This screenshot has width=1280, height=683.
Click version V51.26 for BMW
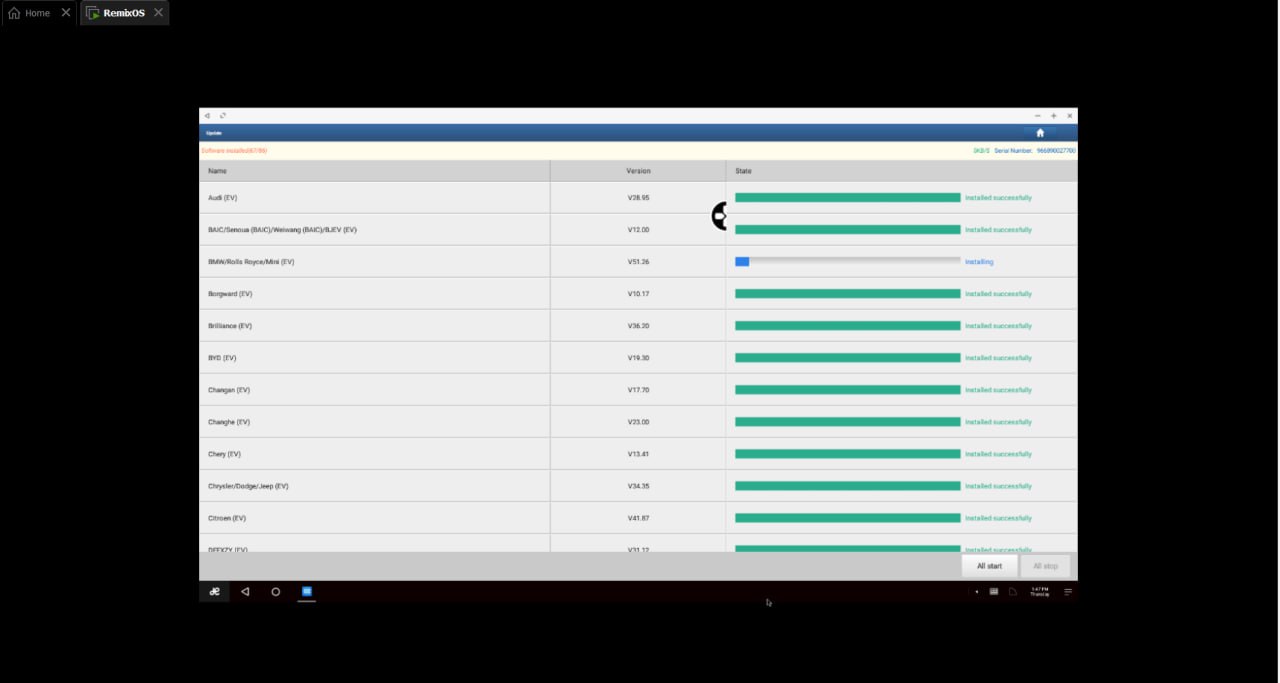tap(638, 262)
